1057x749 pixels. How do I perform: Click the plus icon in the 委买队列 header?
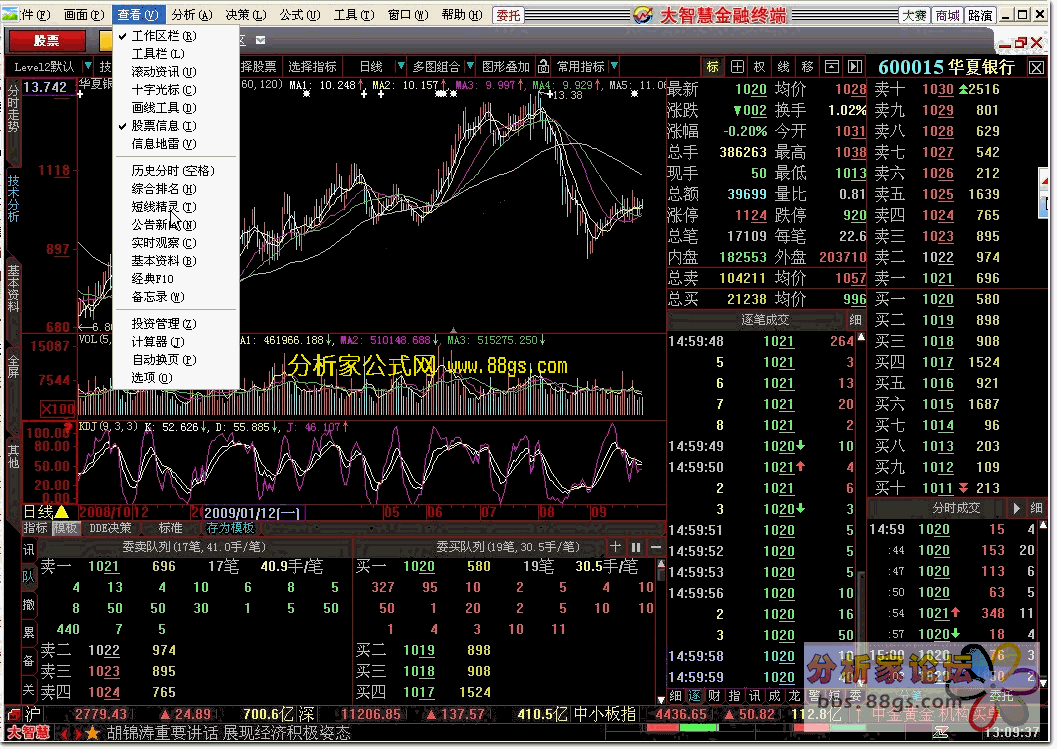(x=615, y=547)
